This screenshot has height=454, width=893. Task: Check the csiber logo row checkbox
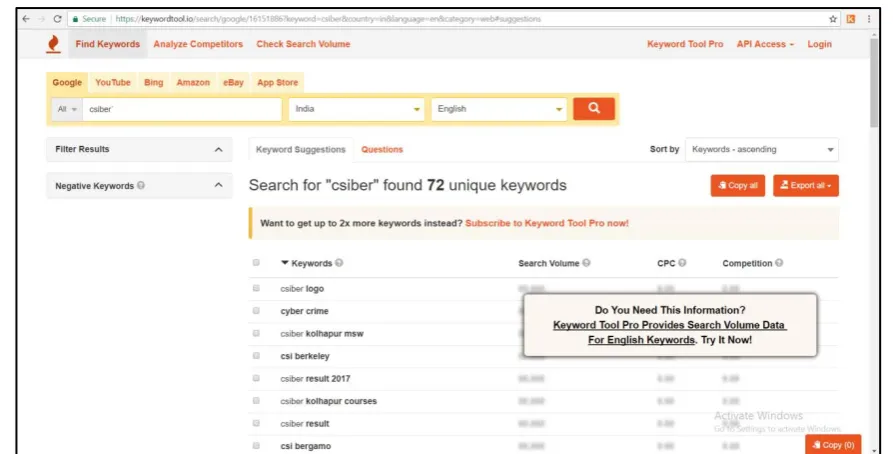(x=256, y=288)
